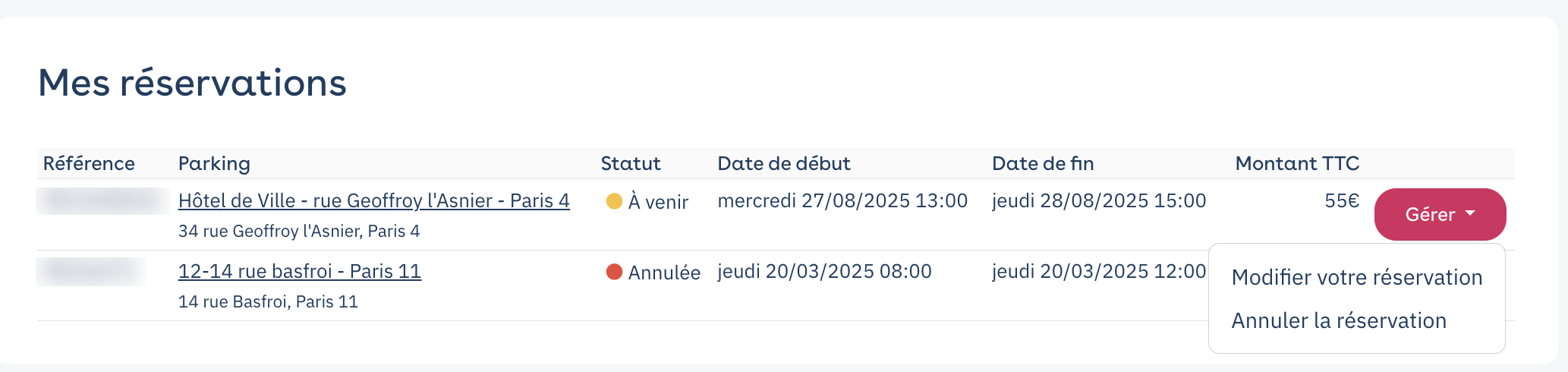
Task: Open 12-14 rue basfroi parking link
Action: click(x=300, y=272)
